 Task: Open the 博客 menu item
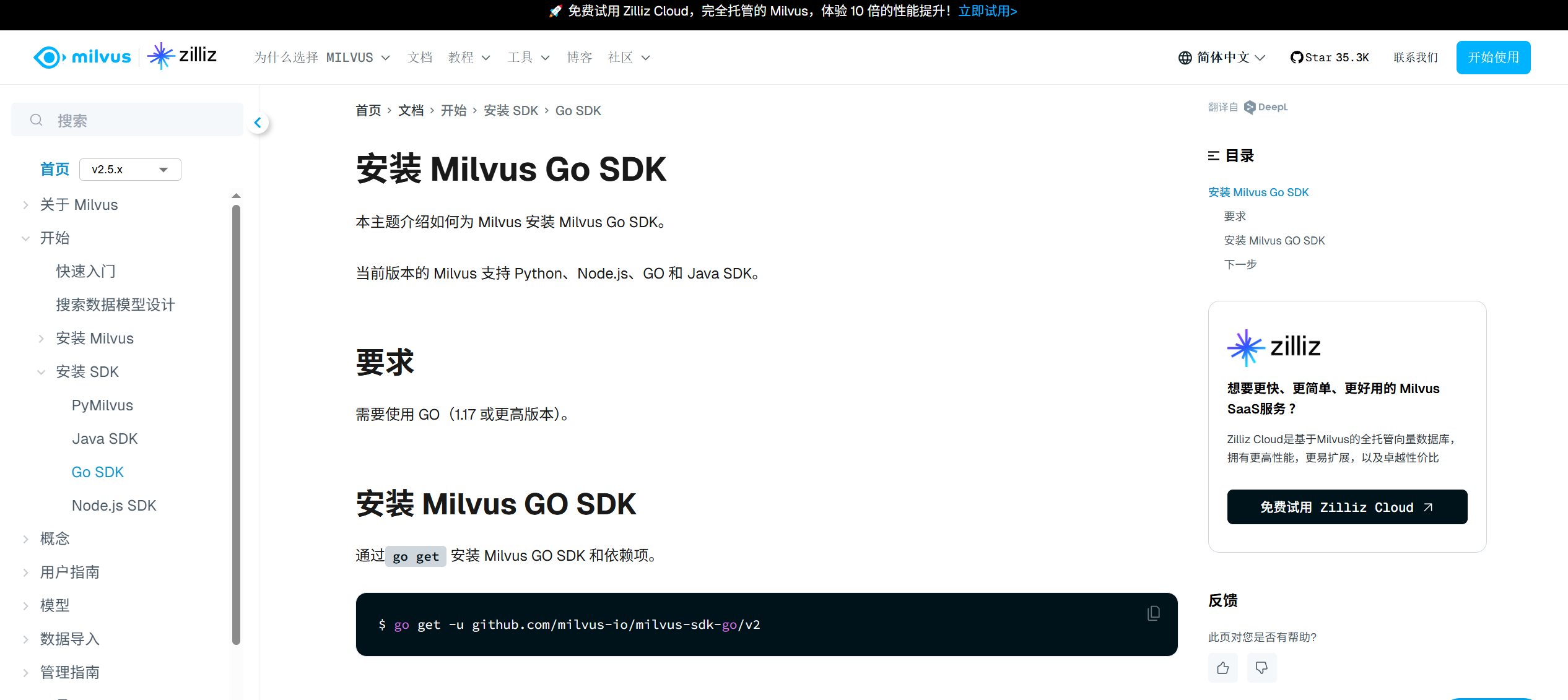(579, 58)
